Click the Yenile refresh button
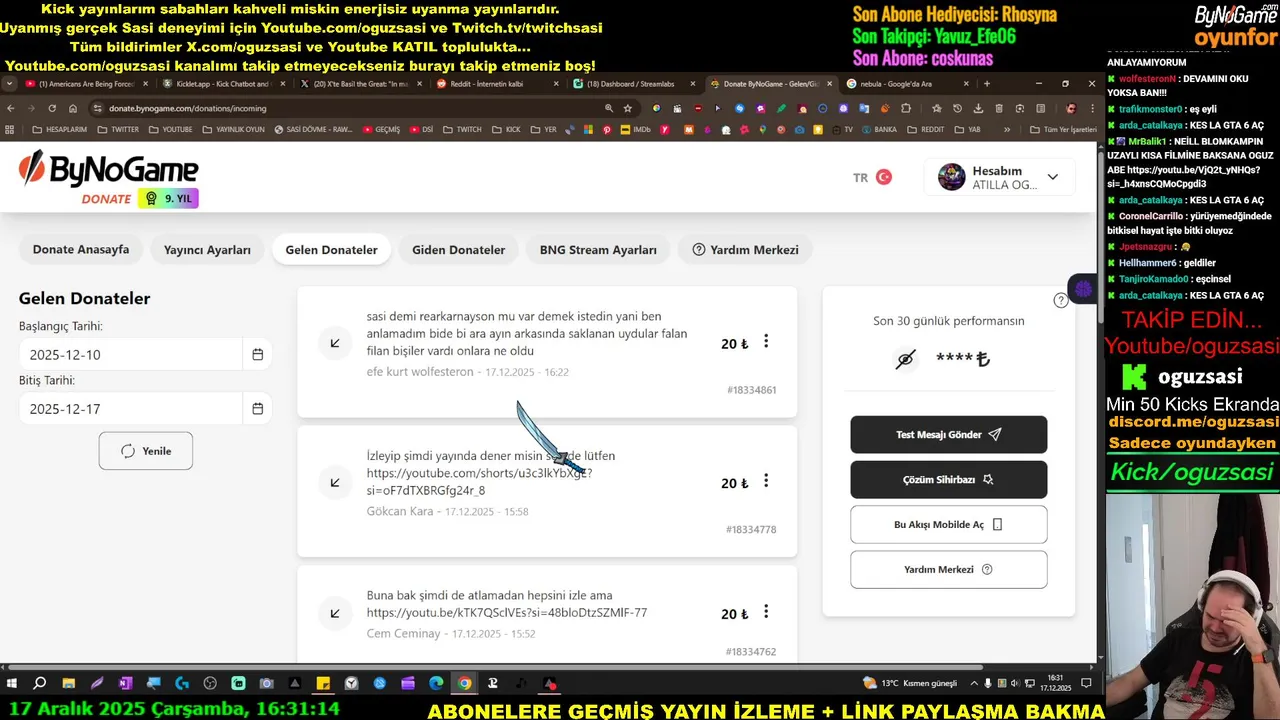Image resolution: width=1280 pixels, height=720 pixels. (146, 451)
